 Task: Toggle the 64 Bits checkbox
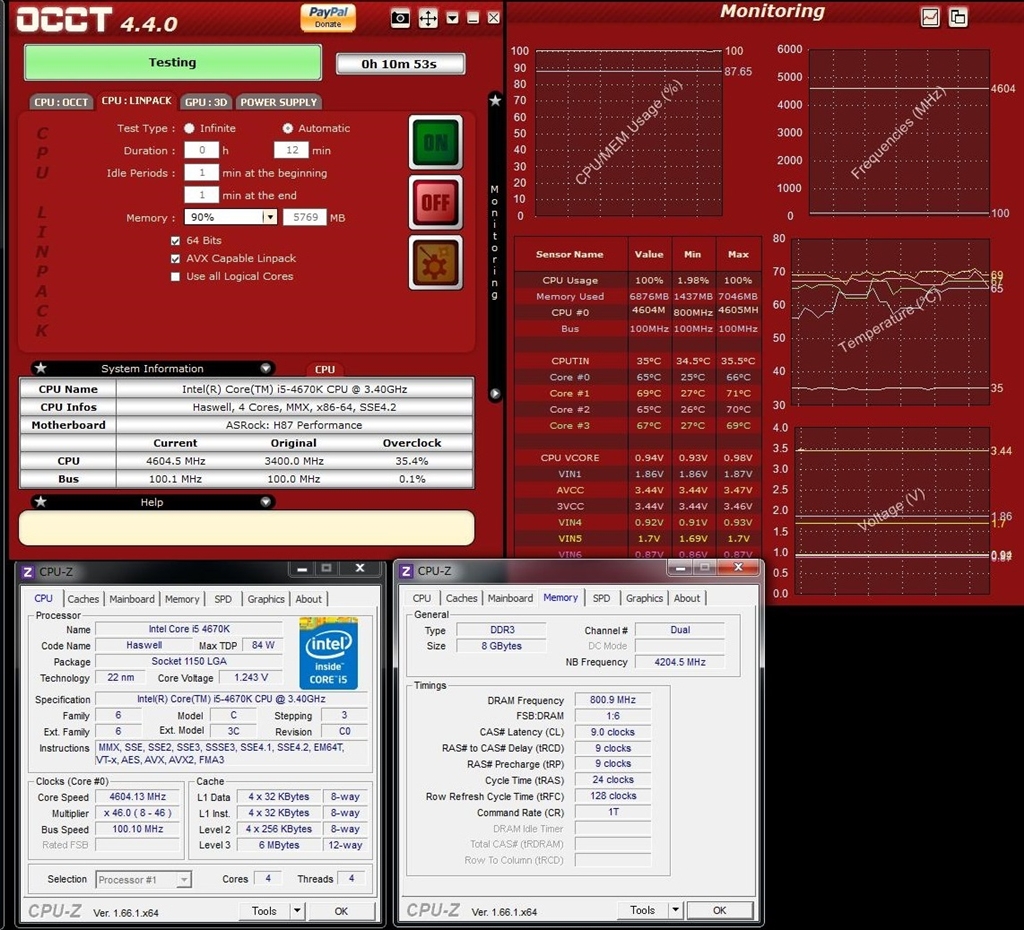pyautogui.click(x=175, y=240)
